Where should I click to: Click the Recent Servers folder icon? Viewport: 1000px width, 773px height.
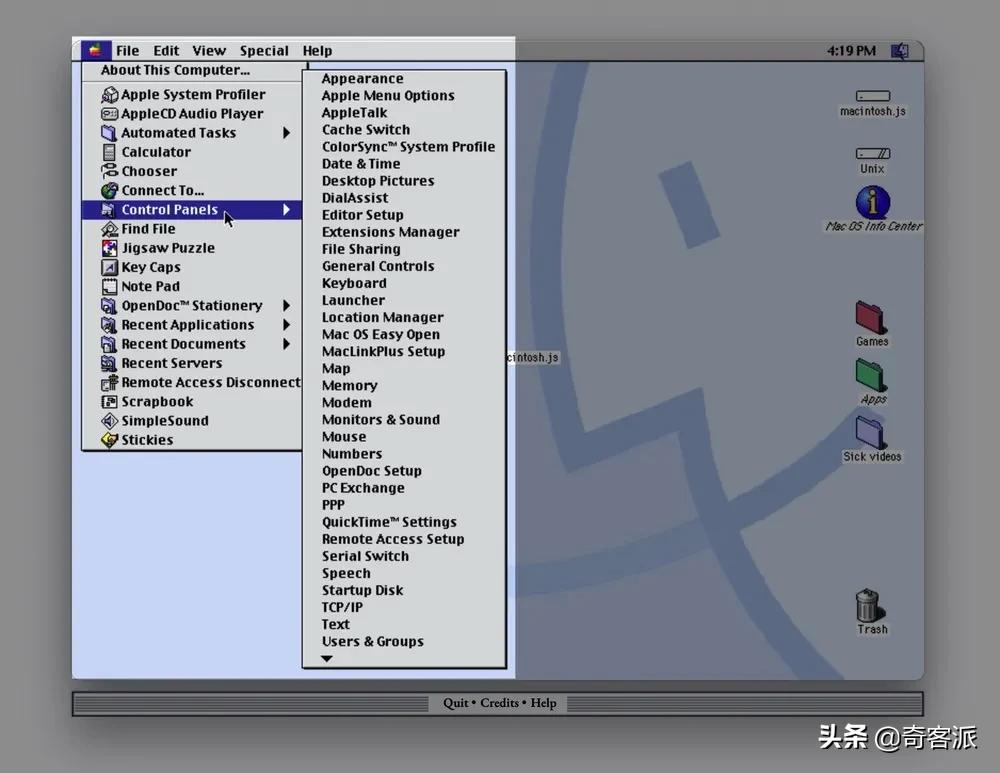(109, 363)
